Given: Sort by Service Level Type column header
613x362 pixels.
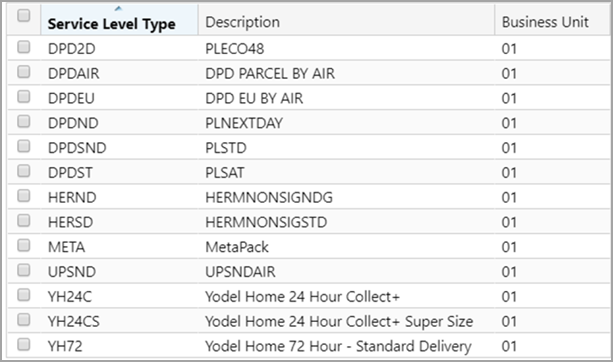Looking at the screenshot, I should pos(111,24).
